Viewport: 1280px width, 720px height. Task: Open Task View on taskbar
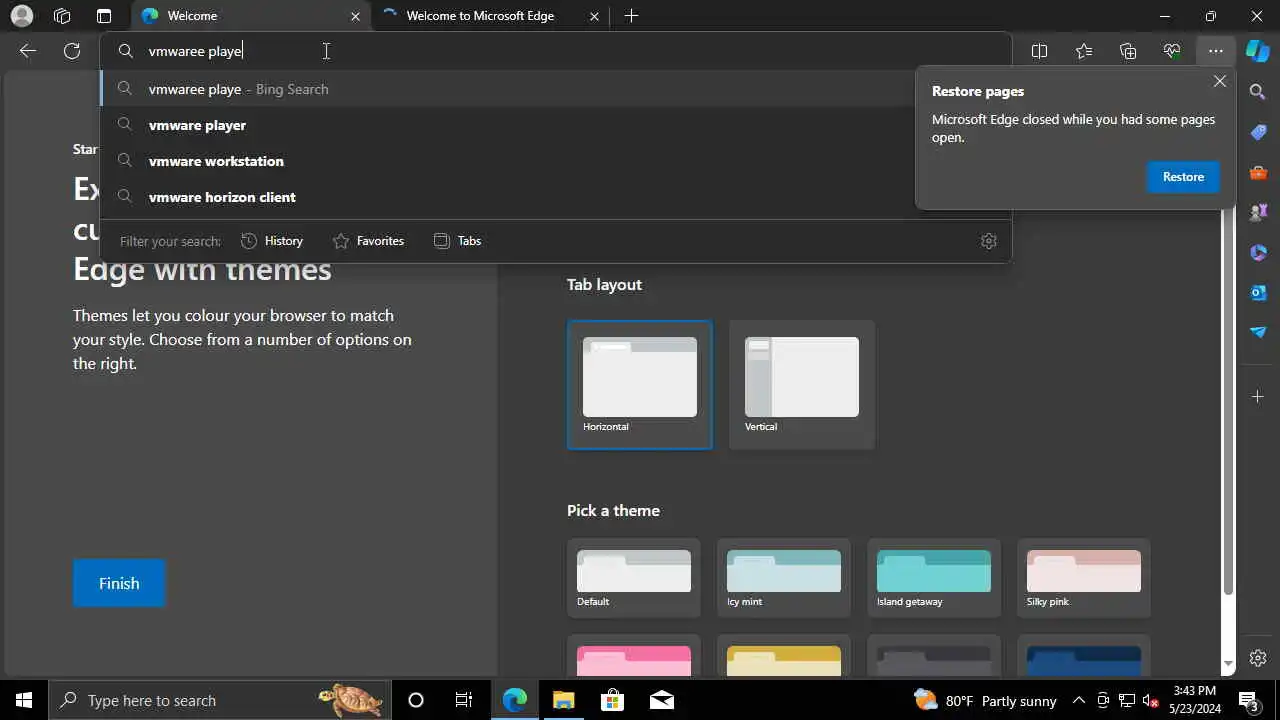pos(464,700)
